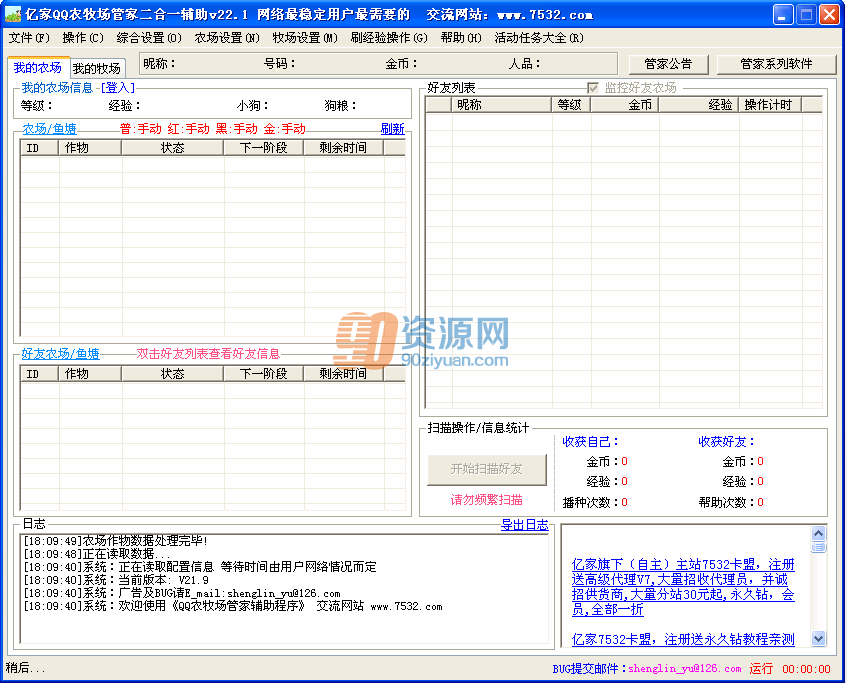847x683 pixels.
Task: Click the app icon in title bar
Action: tap(12, 15)
